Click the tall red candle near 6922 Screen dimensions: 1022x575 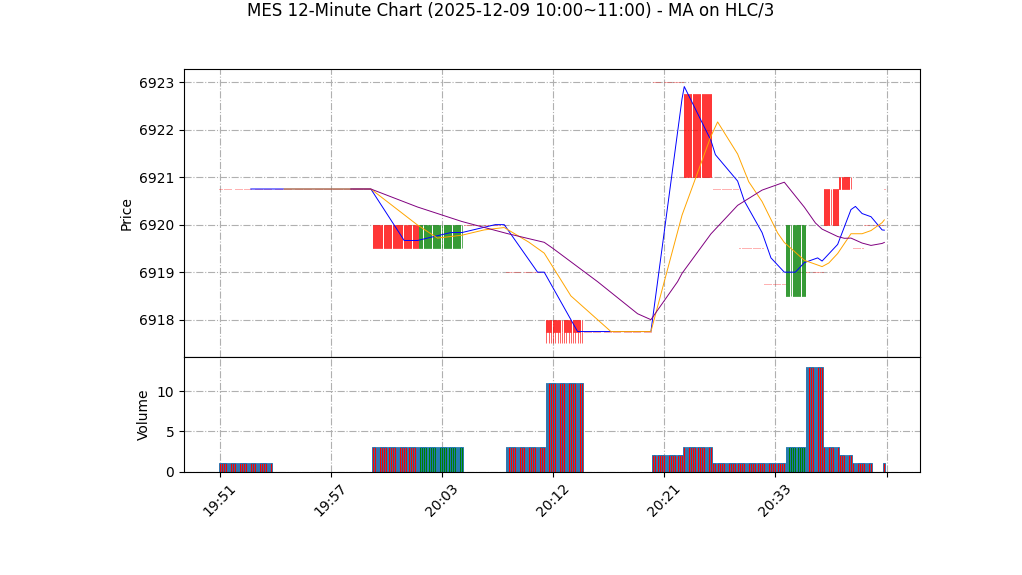pos(697,136)
